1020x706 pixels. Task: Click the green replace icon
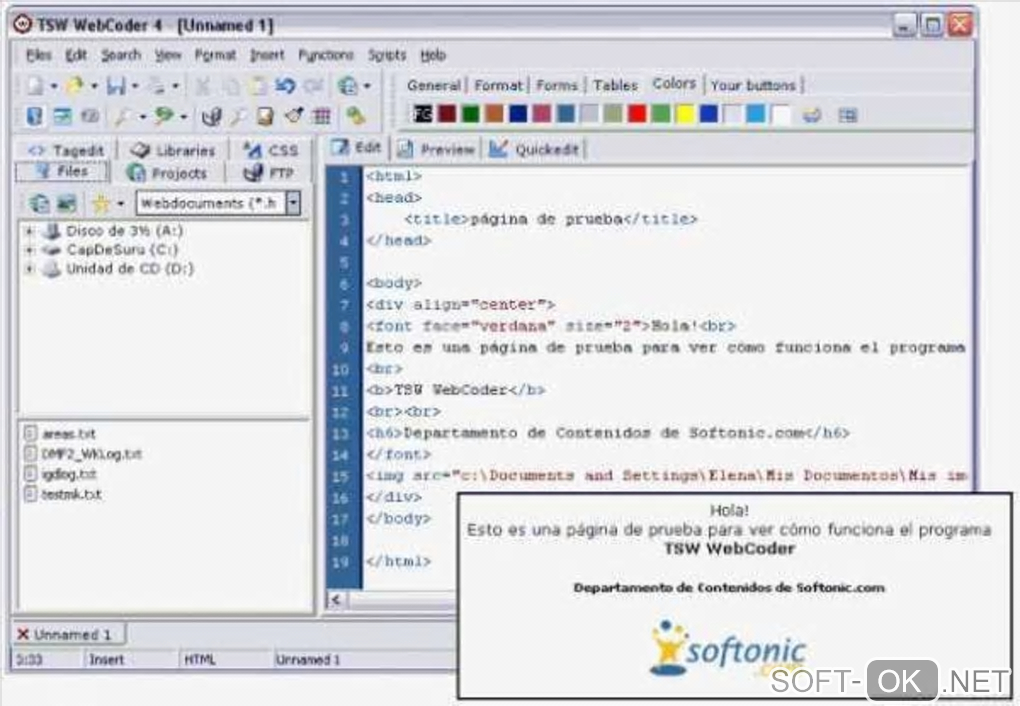point(164,116)
